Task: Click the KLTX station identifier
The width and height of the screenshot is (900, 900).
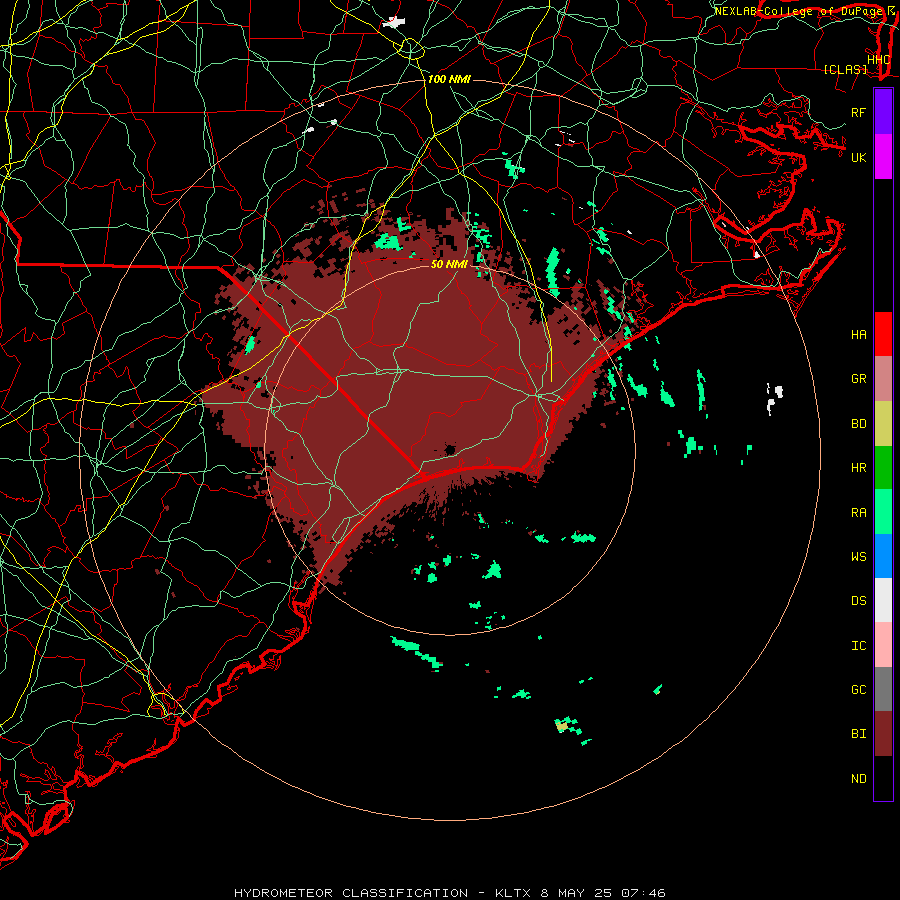Action: point(513,893)
